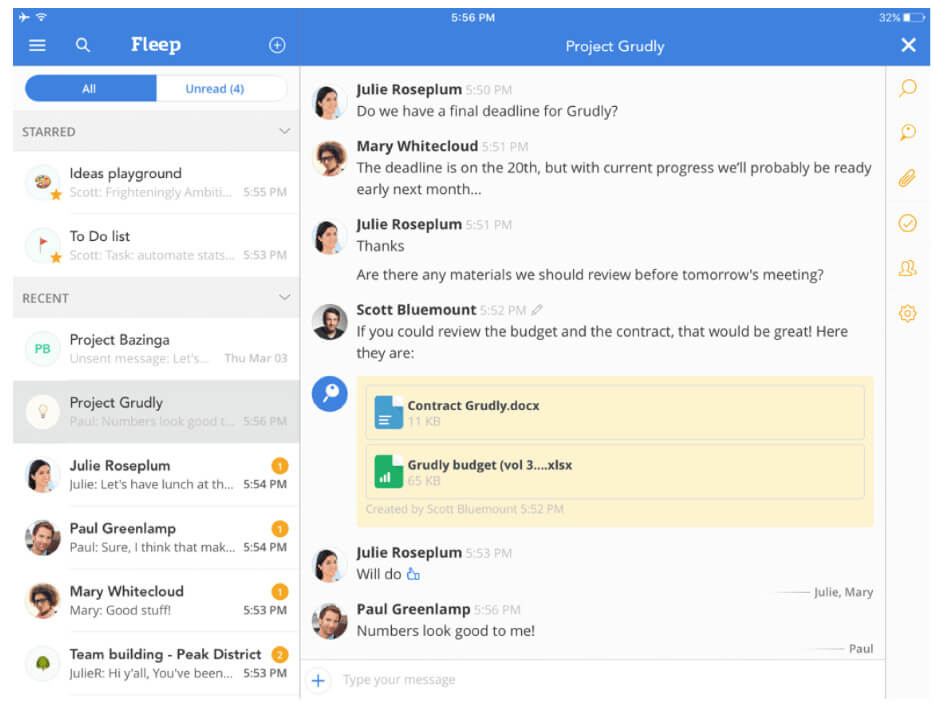
Task: Click Scott Bluemount's avatar in chat
Action: tap(329, 322)
